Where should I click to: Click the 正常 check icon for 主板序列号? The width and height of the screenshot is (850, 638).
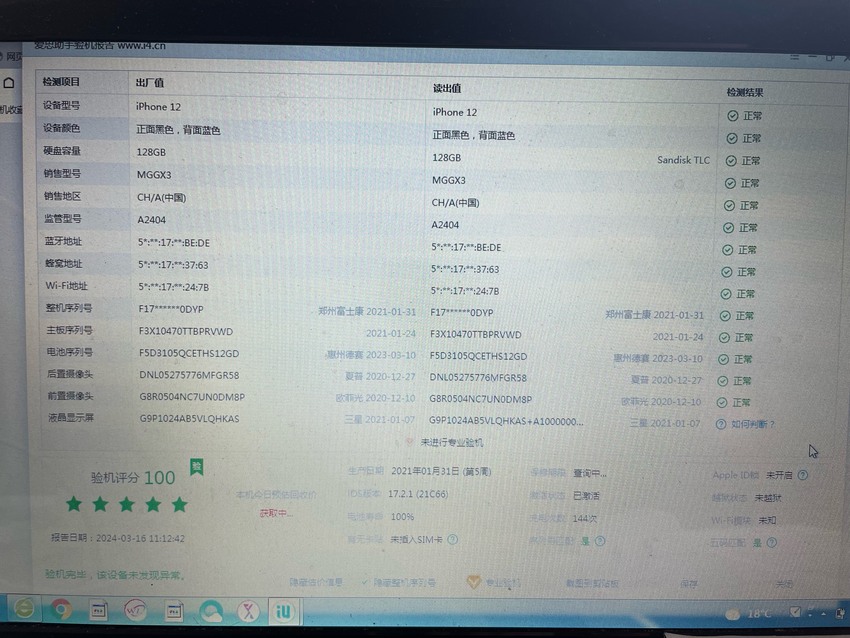724,338
